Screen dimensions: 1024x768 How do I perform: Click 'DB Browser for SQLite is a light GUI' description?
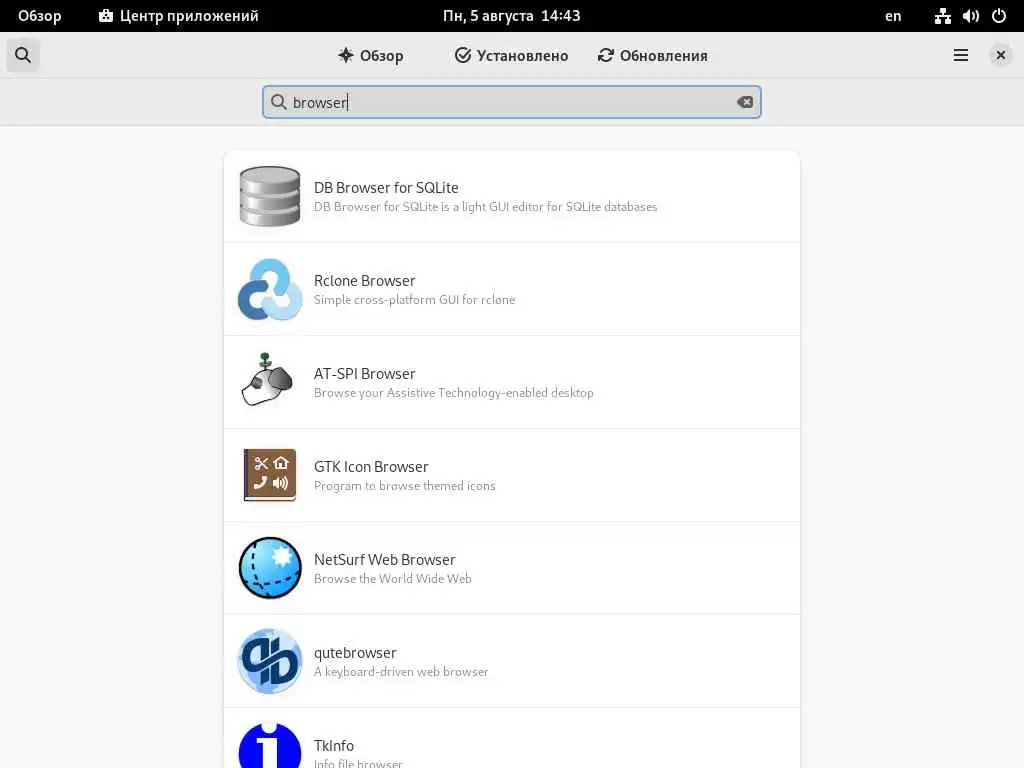[x=485, y=206]
